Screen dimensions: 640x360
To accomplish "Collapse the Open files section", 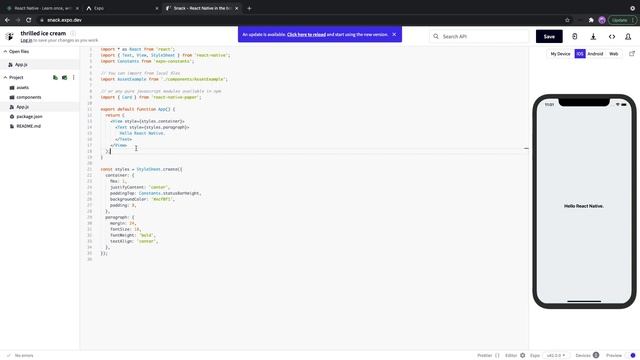I will (x=5, y=51).
